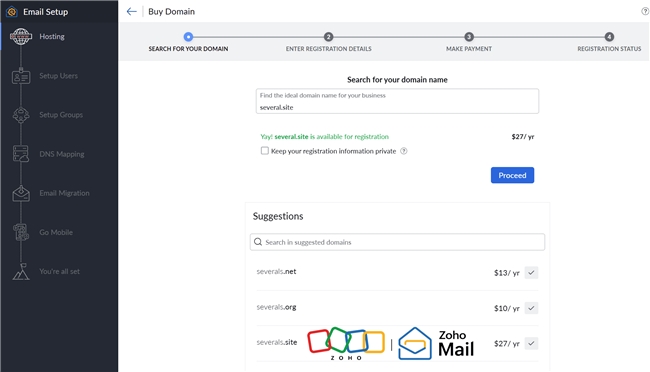
Task: Open the Email Migration envelope icon
Action: tap(21, 193)
